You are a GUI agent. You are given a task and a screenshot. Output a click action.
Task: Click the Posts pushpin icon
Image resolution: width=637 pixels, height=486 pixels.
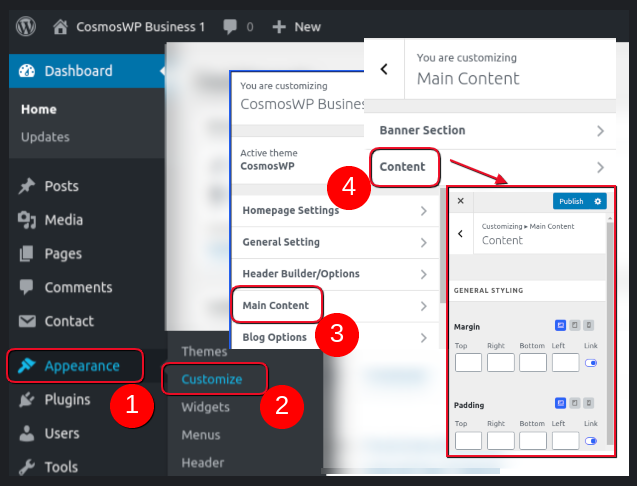click(x=27, y=186)
